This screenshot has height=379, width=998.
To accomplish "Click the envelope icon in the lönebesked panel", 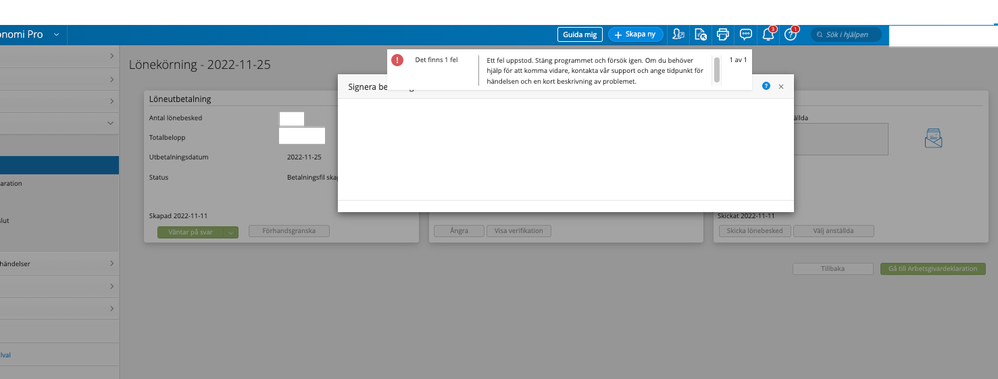I will [933, 138].
